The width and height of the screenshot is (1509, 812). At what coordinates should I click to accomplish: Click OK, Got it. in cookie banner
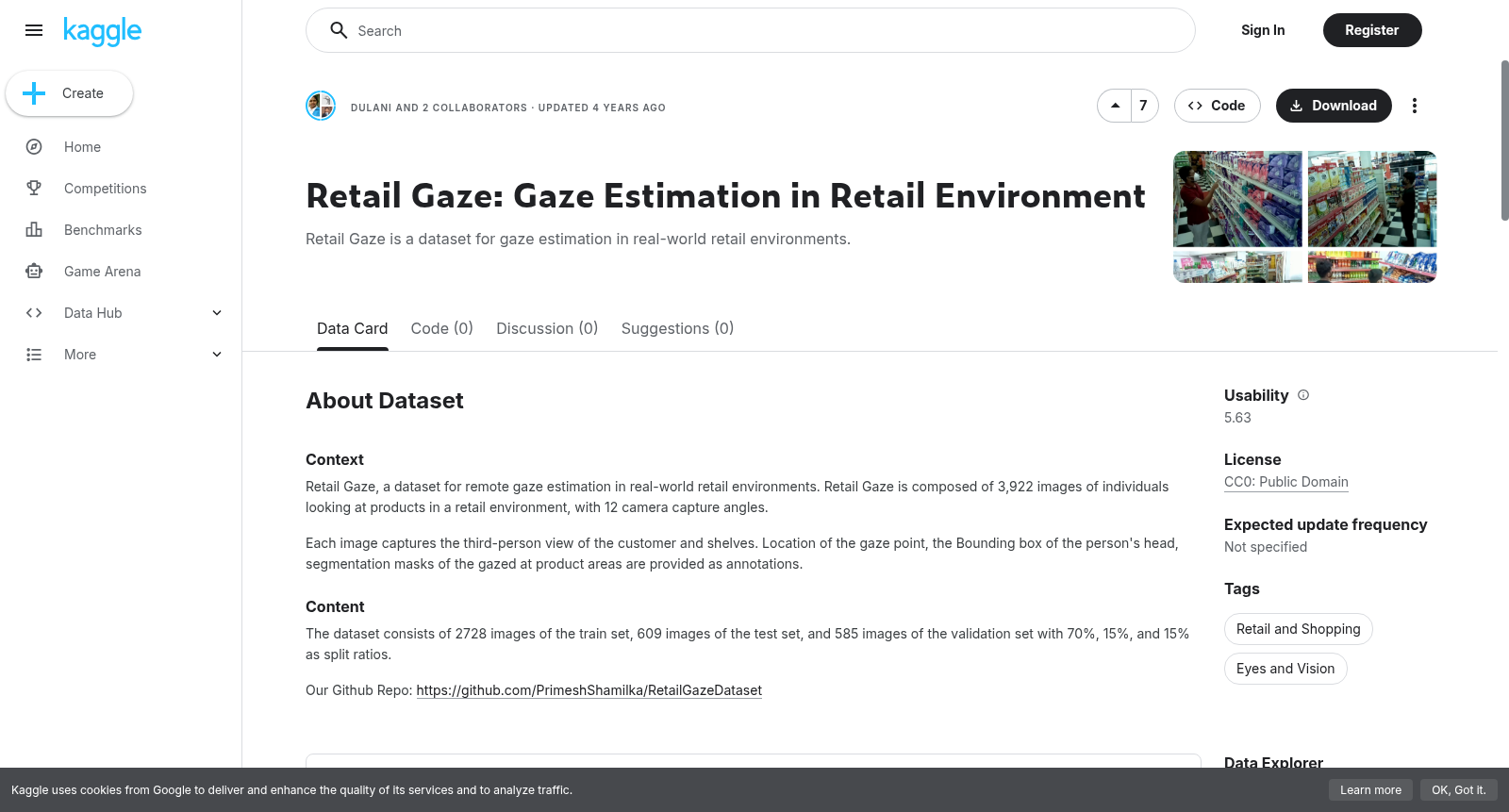pyautogui.click(x=1458, y=790)
